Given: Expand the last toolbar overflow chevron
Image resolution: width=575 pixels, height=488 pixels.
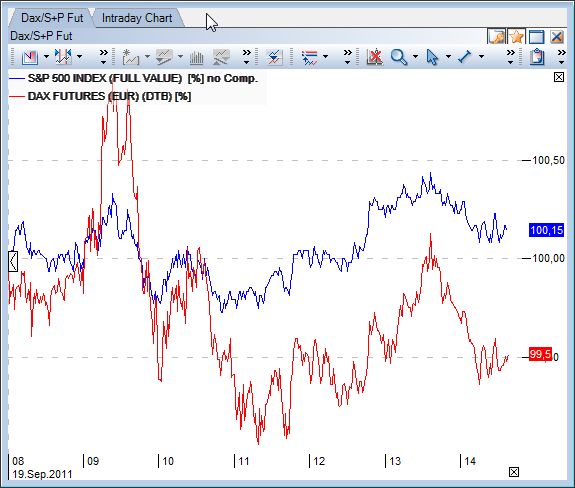Looking at the screenshot, I should (561, 57).
